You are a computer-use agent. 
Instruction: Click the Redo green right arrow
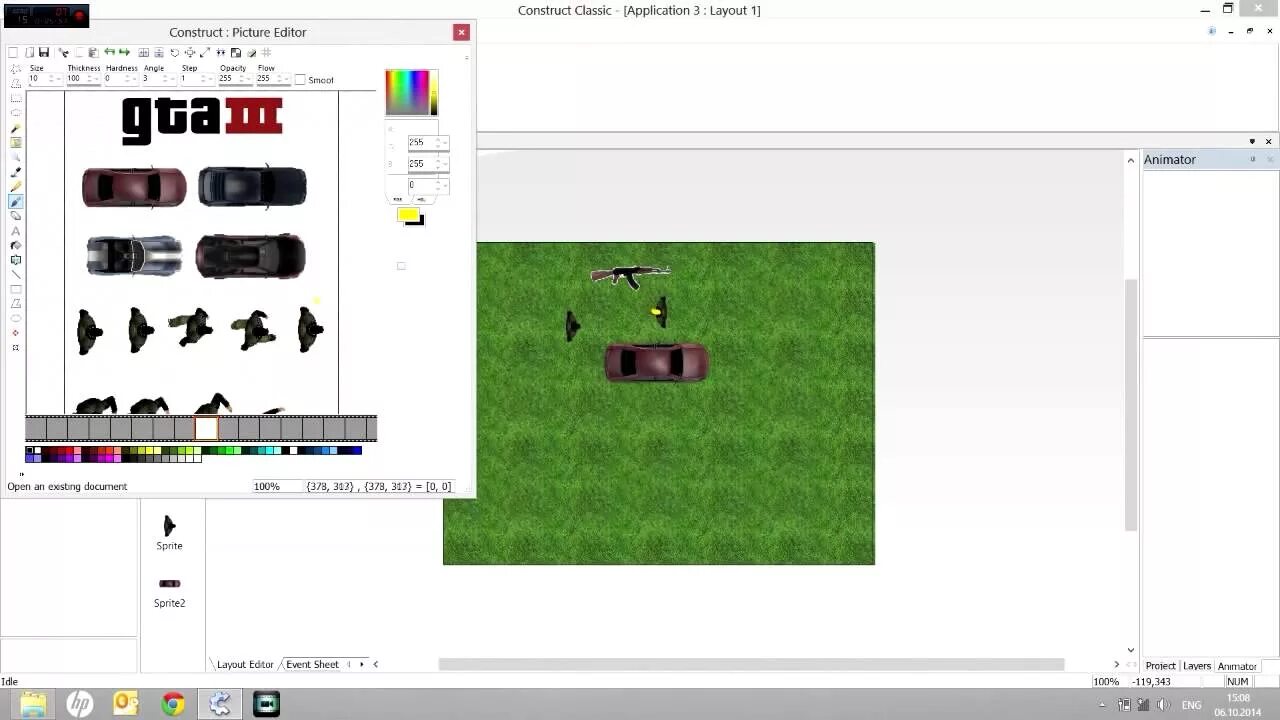[x=124, y=52]
